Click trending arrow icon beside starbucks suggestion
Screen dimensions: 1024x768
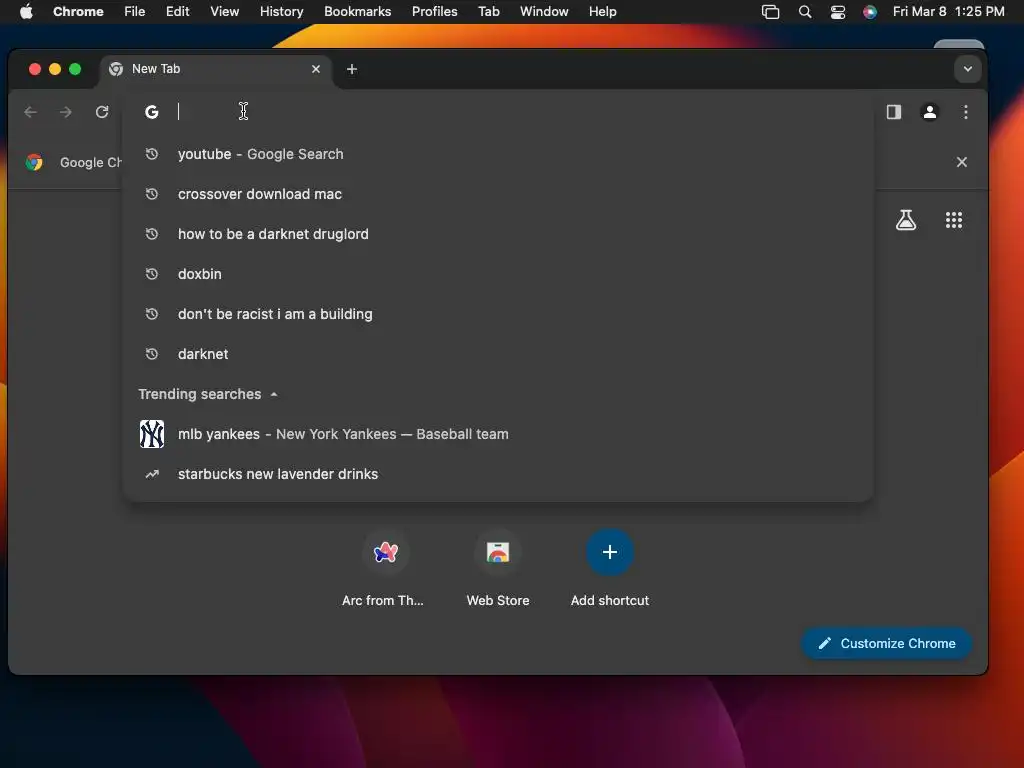pyautogui.click(x=152, y=474)
